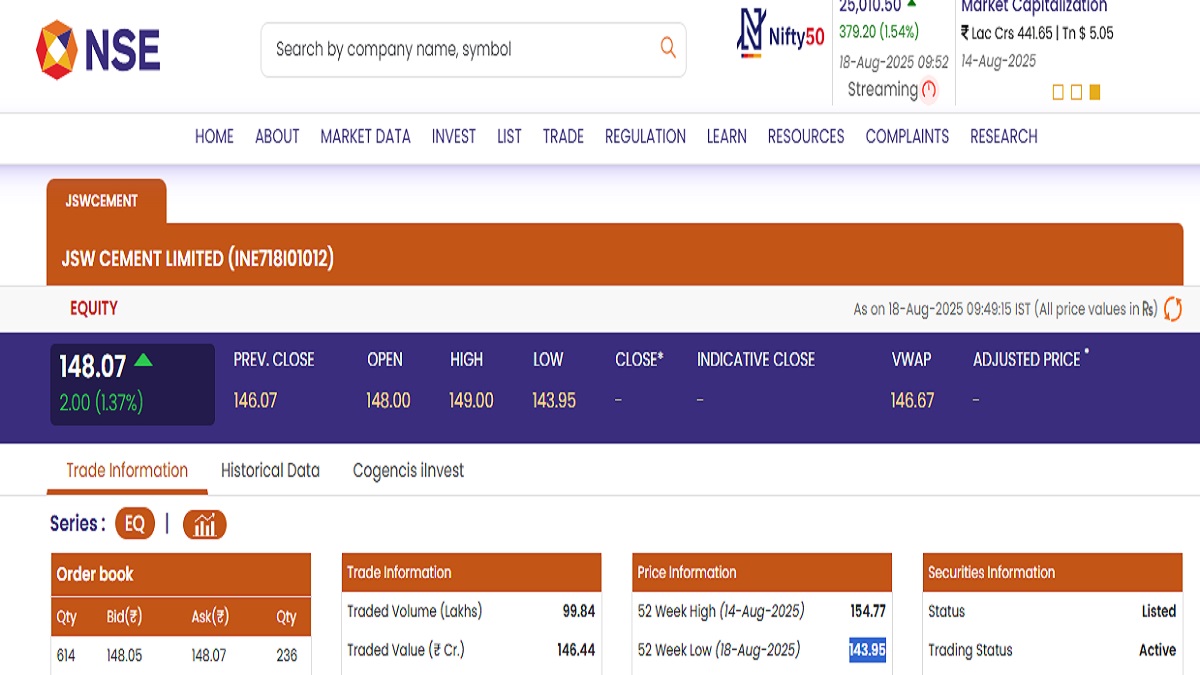
Task: Go to the HOME navigation link
Action: pos(214,137)
